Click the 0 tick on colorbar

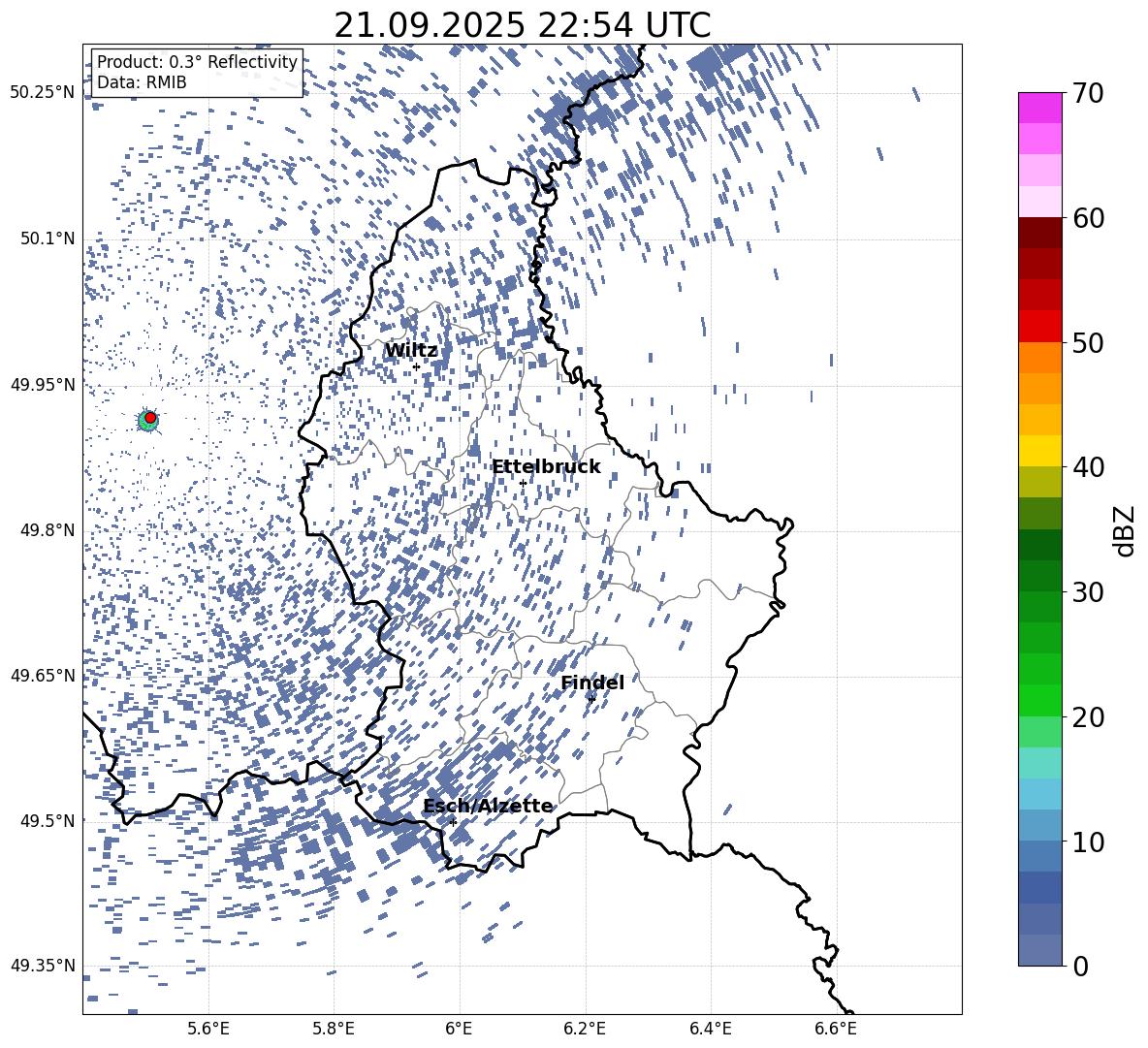point(1080,966)
